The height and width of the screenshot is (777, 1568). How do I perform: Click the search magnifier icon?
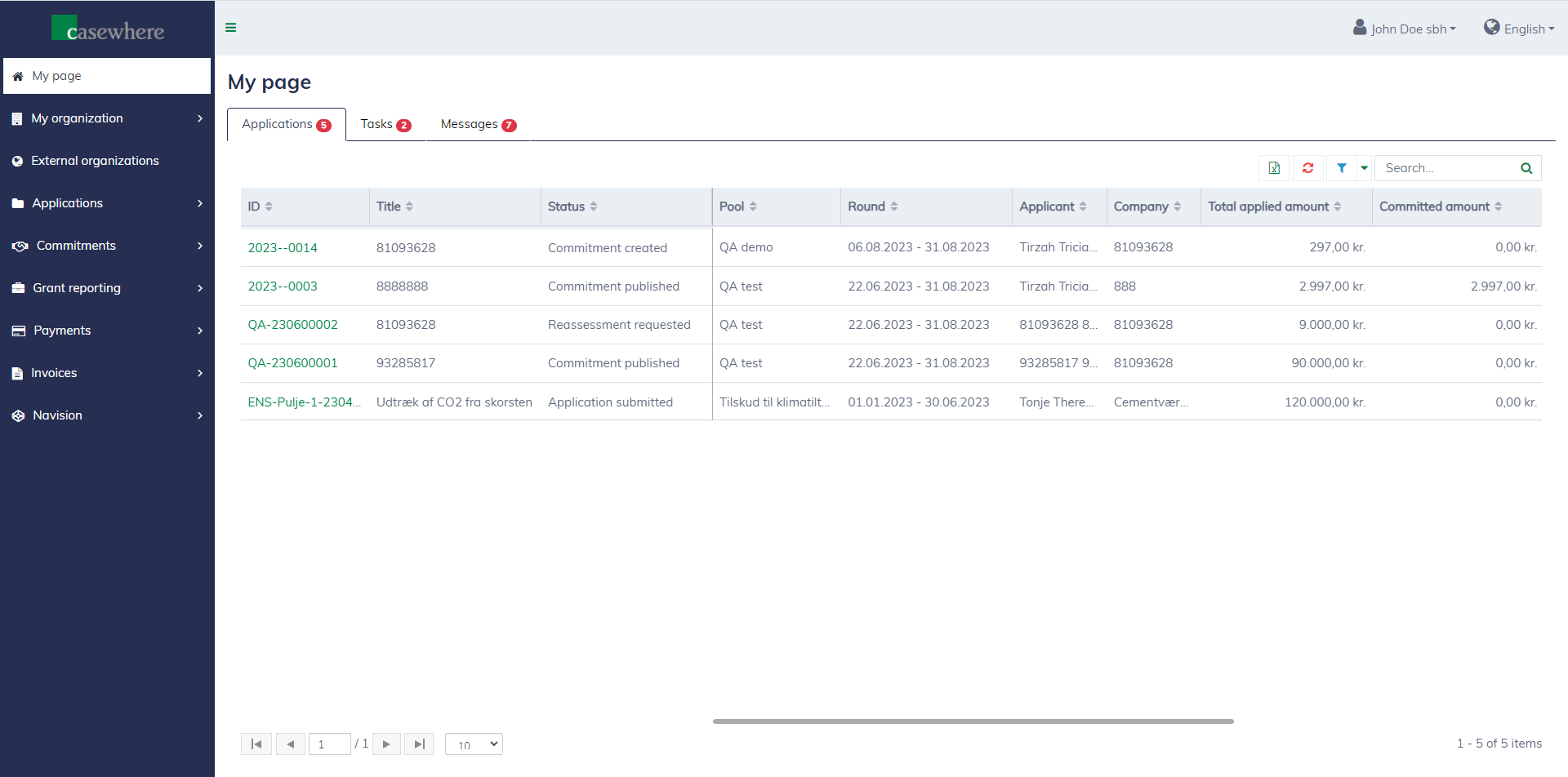click(1526, 167)
